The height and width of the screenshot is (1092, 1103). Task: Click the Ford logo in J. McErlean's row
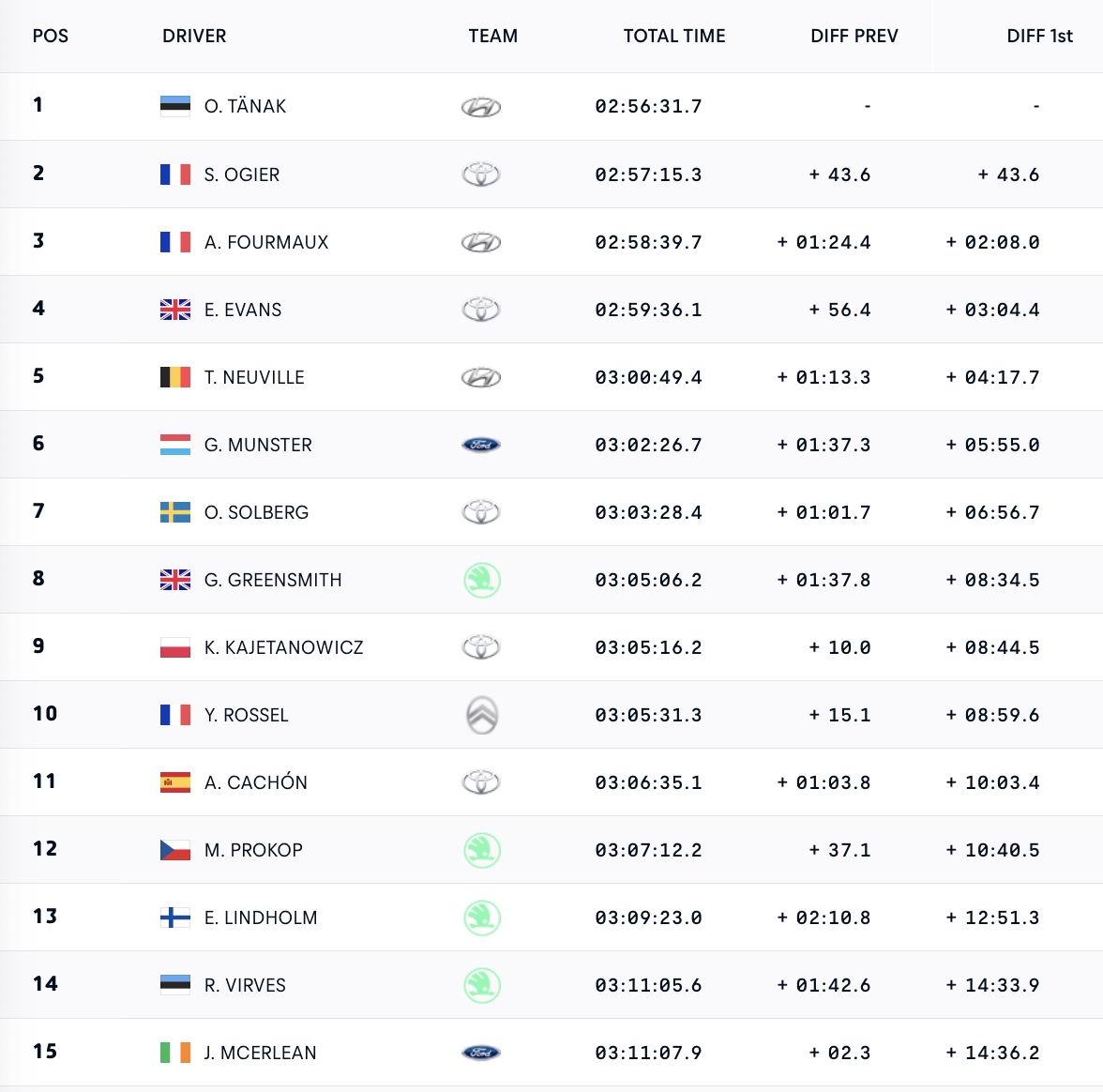(x=481, y=1053)
